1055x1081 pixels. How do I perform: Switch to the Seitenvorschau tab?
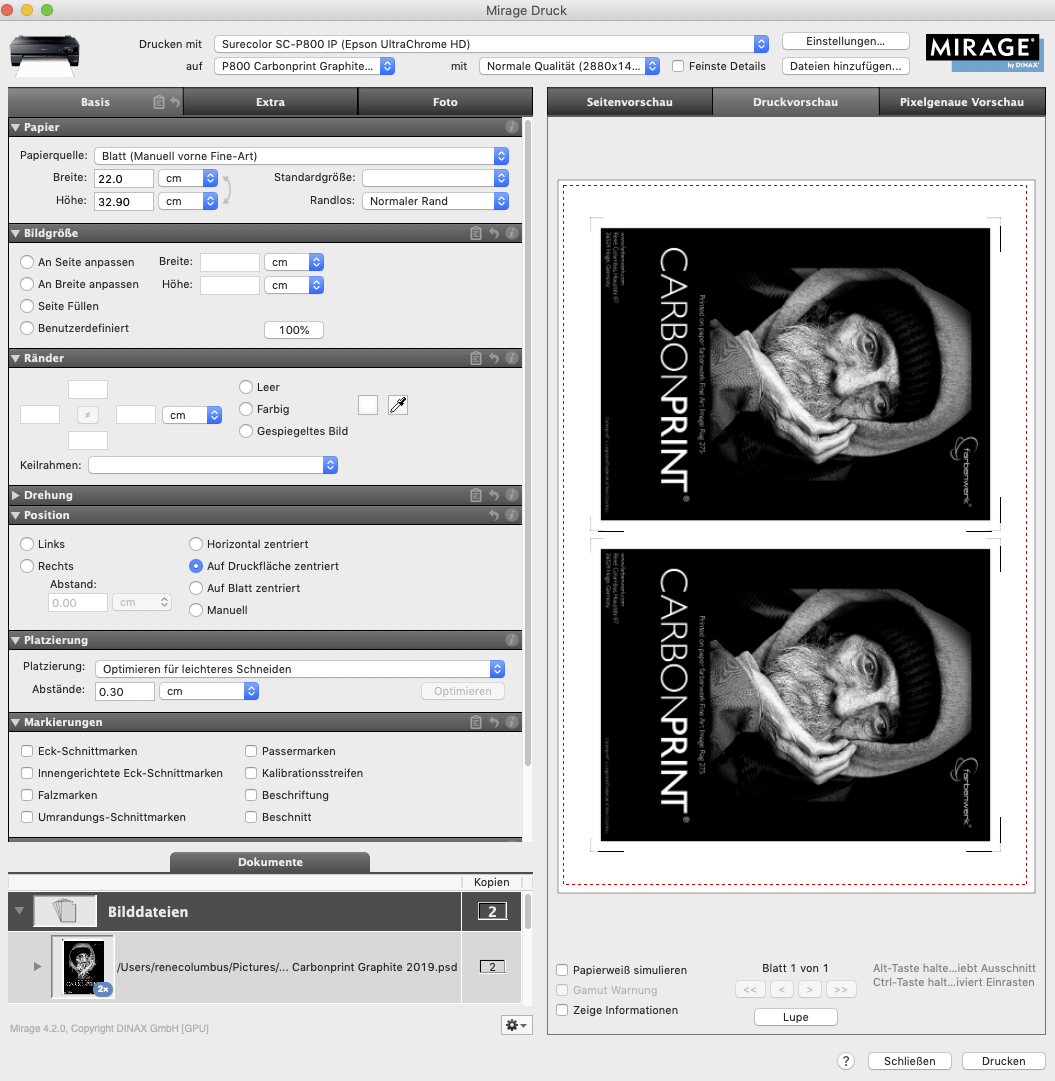(630, 102)
